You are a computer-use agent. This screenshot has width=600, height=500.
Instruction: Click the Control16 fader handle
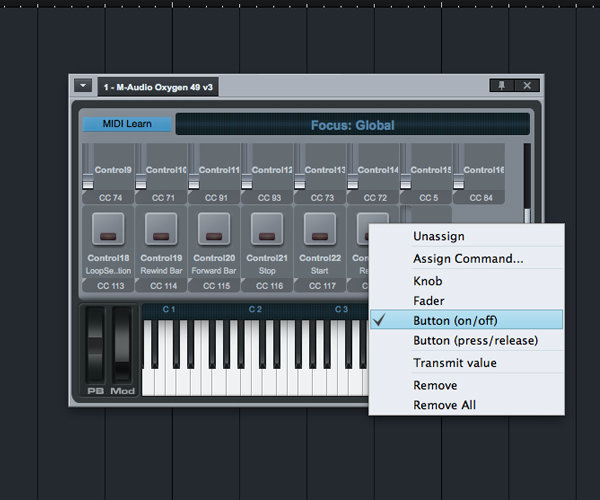coord(458,182)
